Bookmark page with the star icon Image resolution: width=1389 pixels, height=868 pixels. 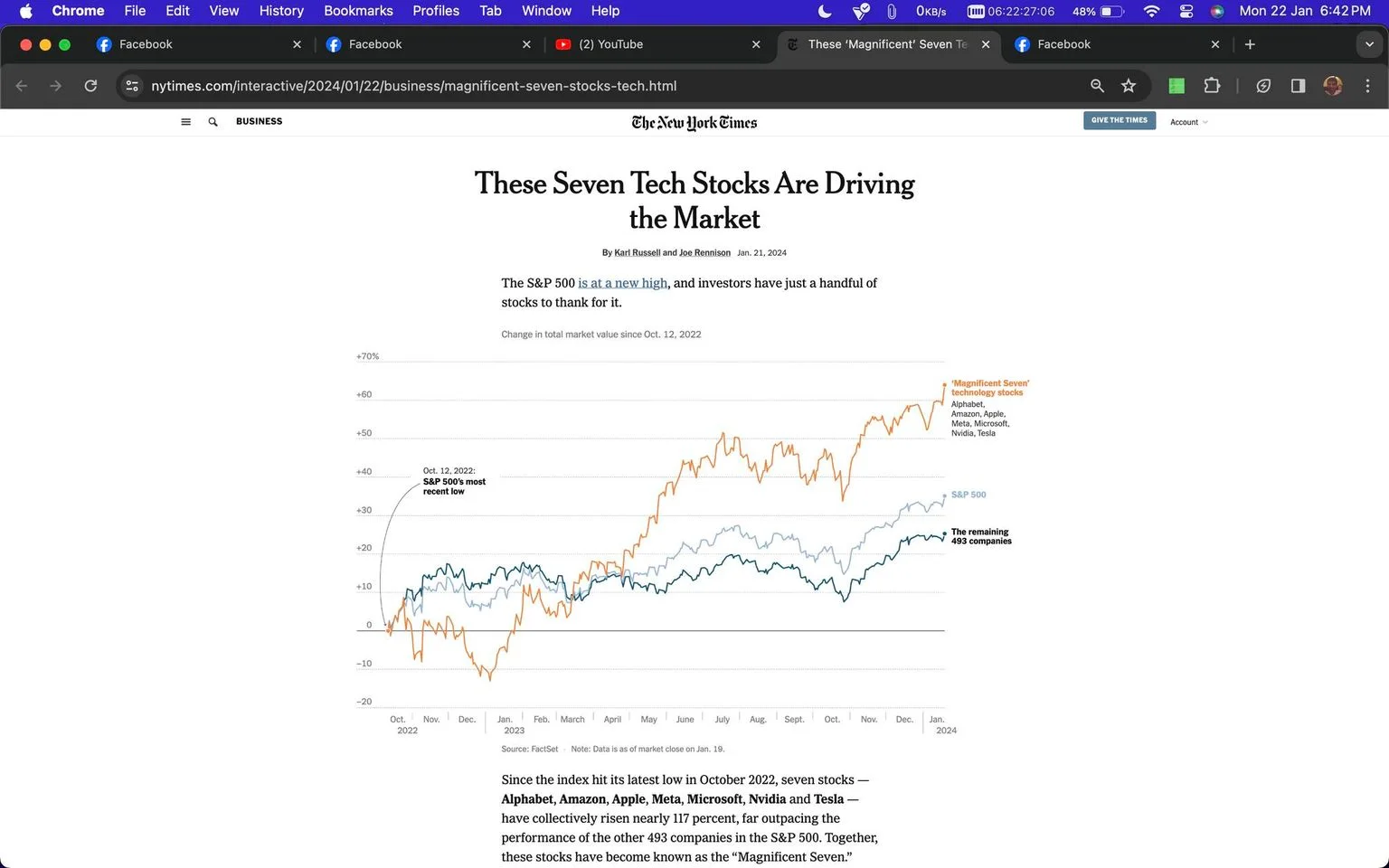point(1129,86)
